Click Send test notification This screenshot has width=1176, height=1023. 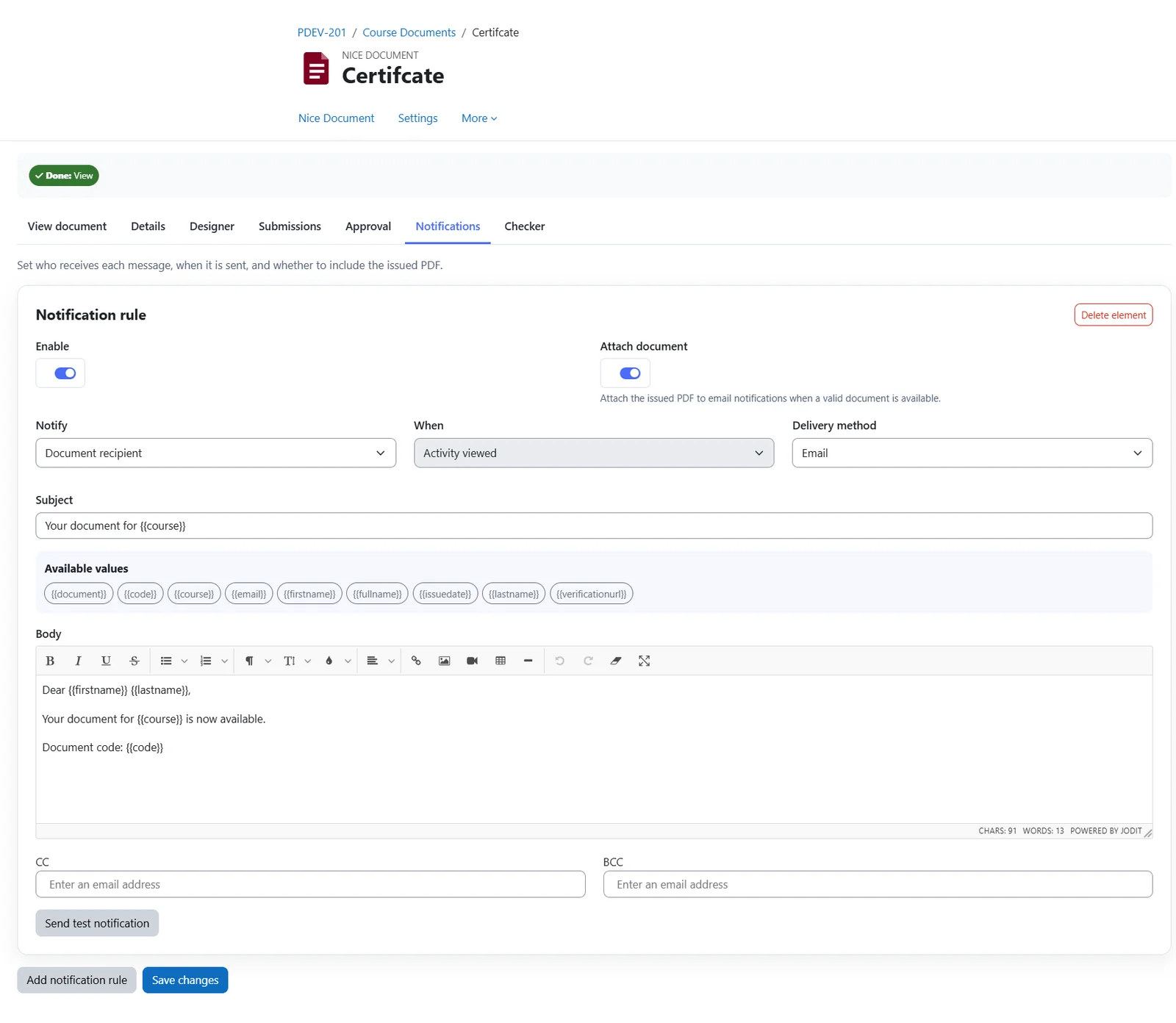click(97, 923)
